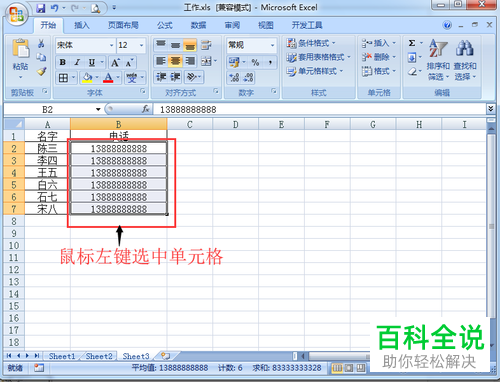
Task: Open Sort and Filter (排序和筛选)
Action: pyautogui.click(x=438, y=60)
